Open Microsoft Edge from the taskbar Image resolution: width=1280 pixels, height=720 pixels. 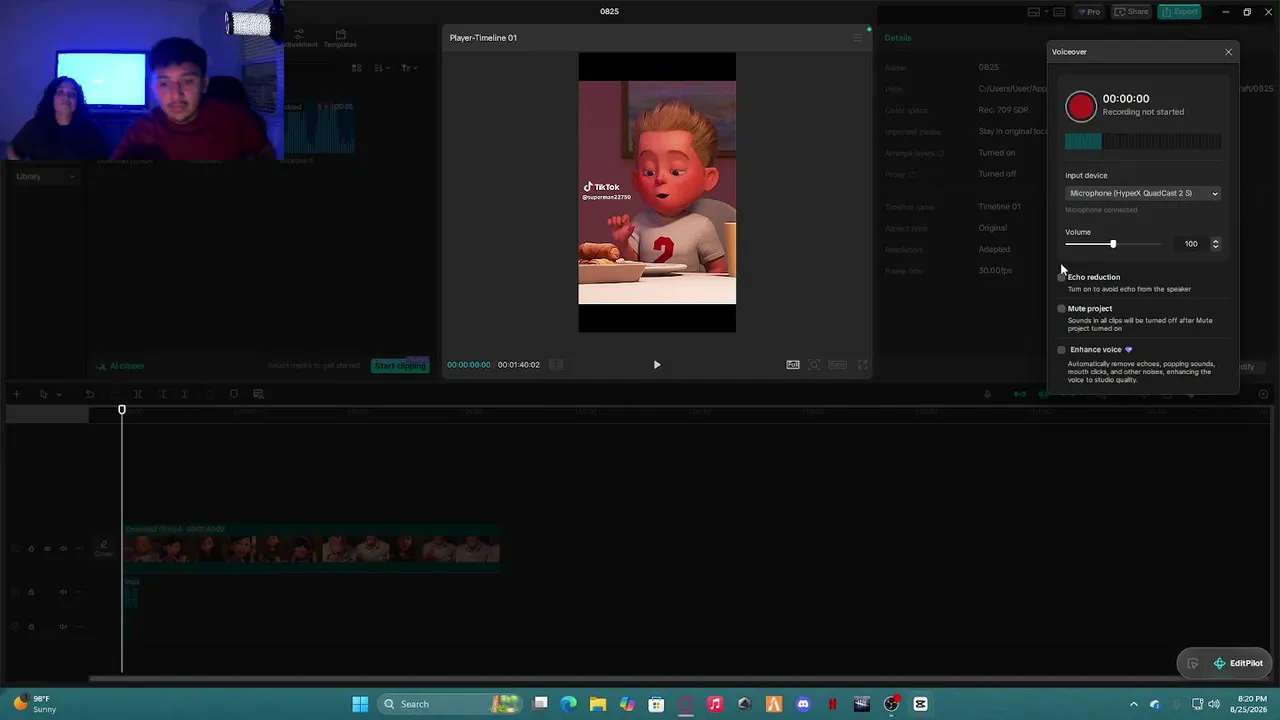[x=569, y=704]
